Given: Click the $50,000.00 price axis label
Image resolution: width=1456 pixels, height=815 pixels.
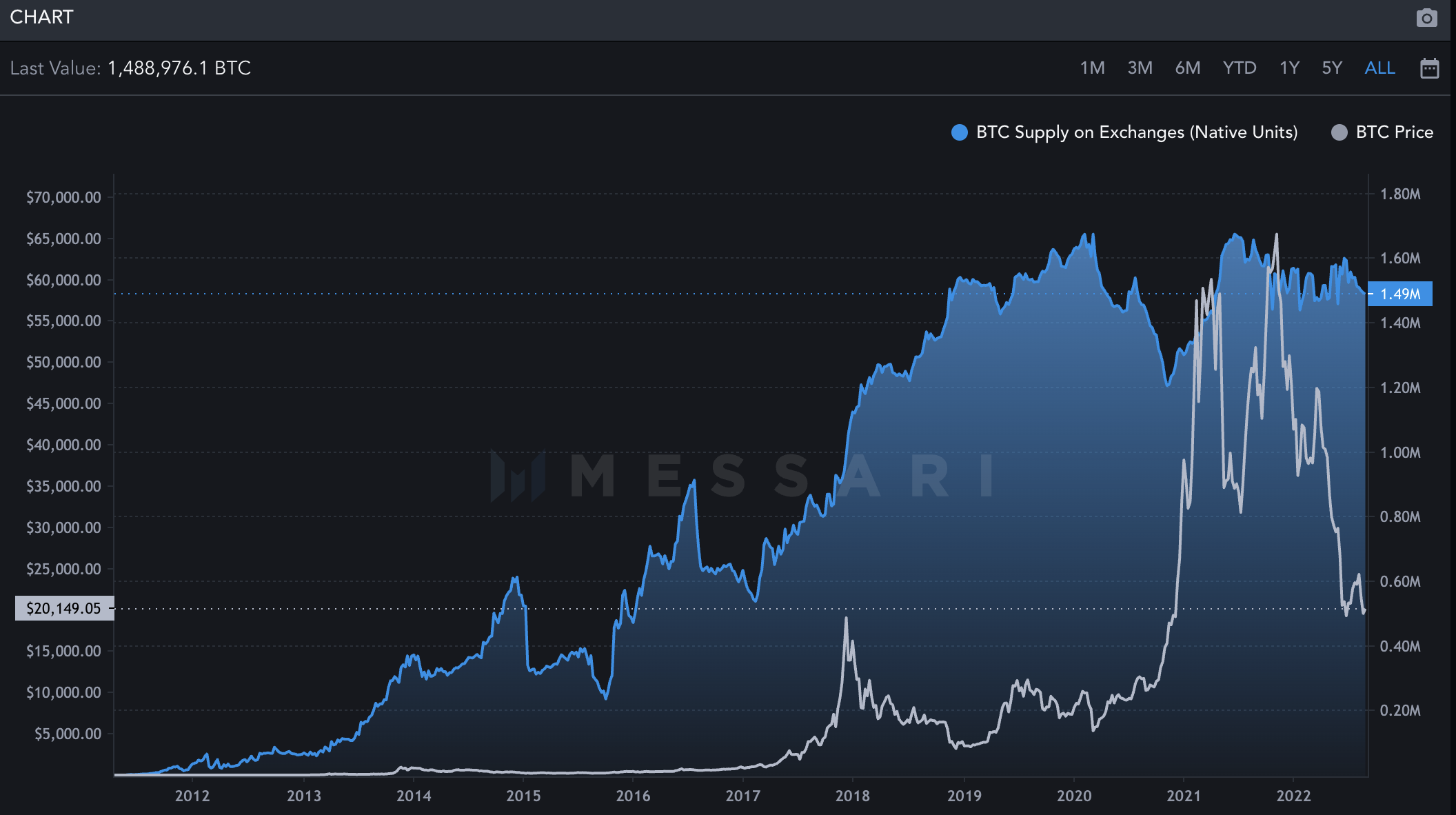Looking at the screenshot, I should coord(63,362).
